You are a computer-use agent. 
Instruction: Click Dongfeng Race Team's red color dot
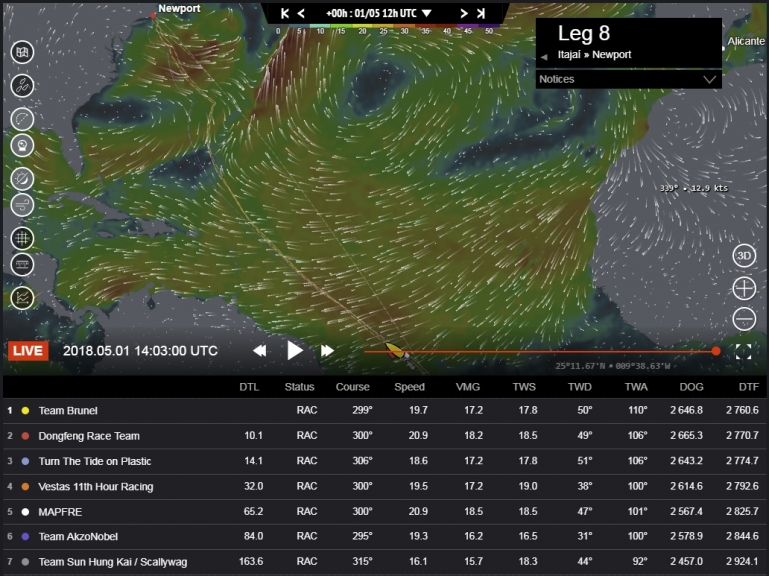point(26,436)
